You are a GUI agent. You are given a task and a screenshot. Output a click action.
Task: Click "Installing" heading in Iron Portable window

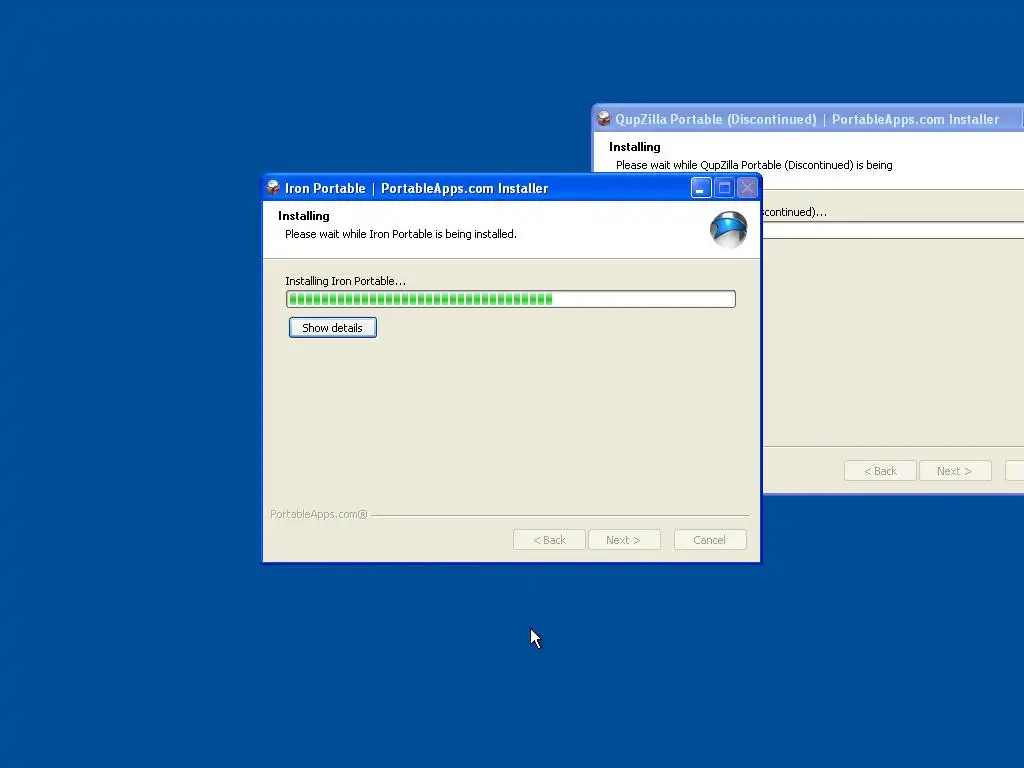(x=304, y=216)
